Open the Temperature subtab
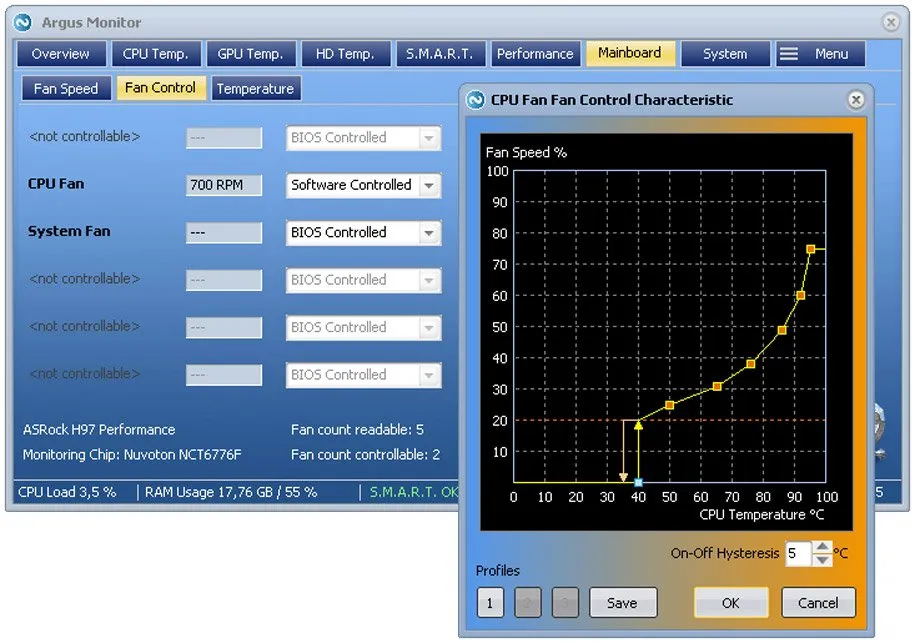The height and width of the screenshot is (643, 915). click(x=255, y=89)
